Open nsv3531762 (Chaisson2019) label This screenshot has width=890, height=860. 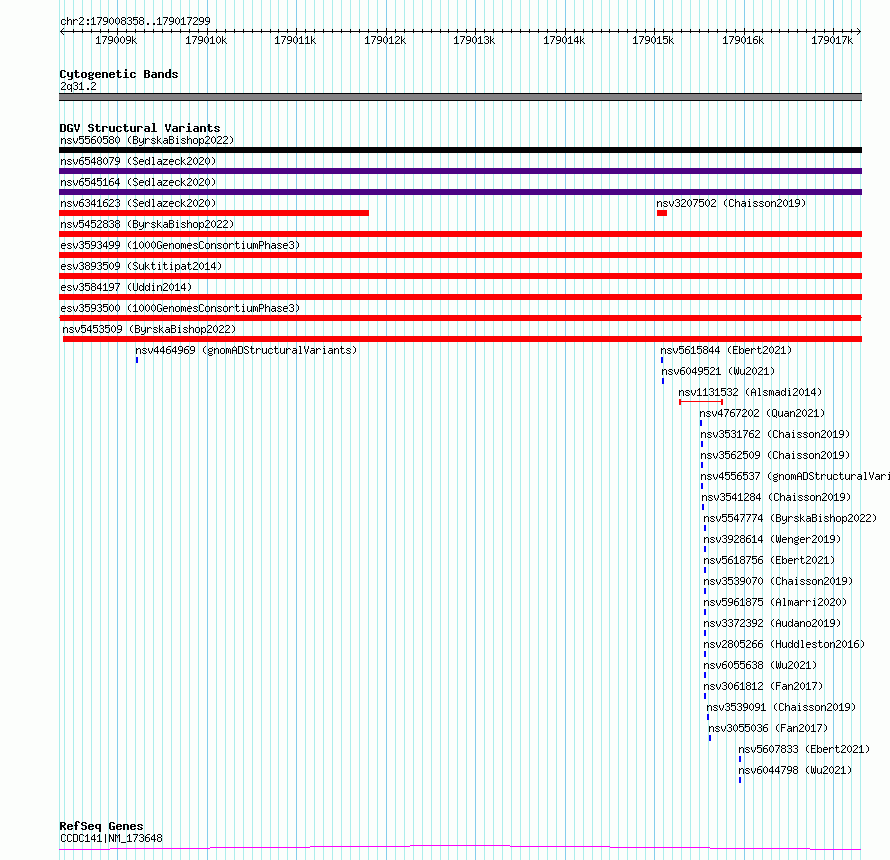click(x=775, y=434)
